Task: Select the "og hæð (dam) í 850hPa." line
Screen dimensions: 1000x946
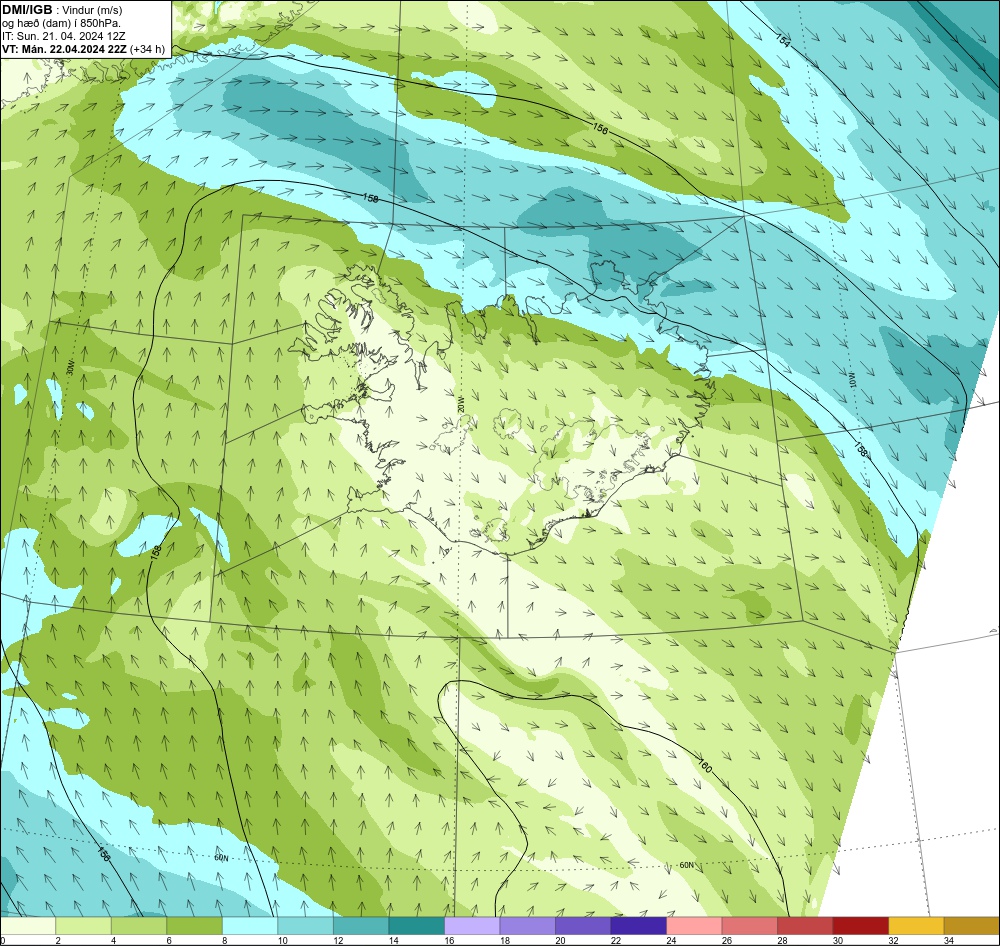Action: (x=61, y=23)
